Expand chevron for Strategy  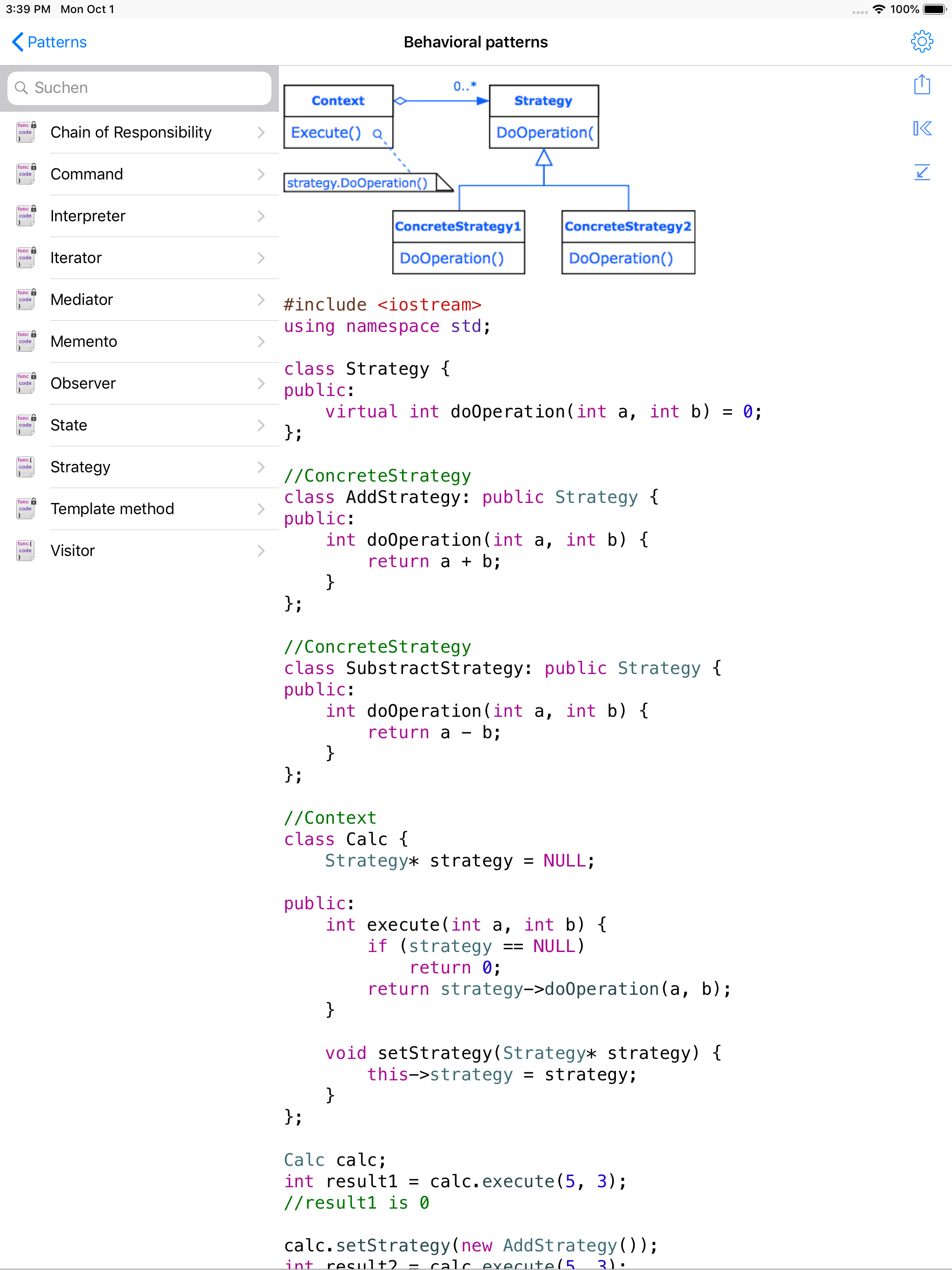click(x=261, y=467)
